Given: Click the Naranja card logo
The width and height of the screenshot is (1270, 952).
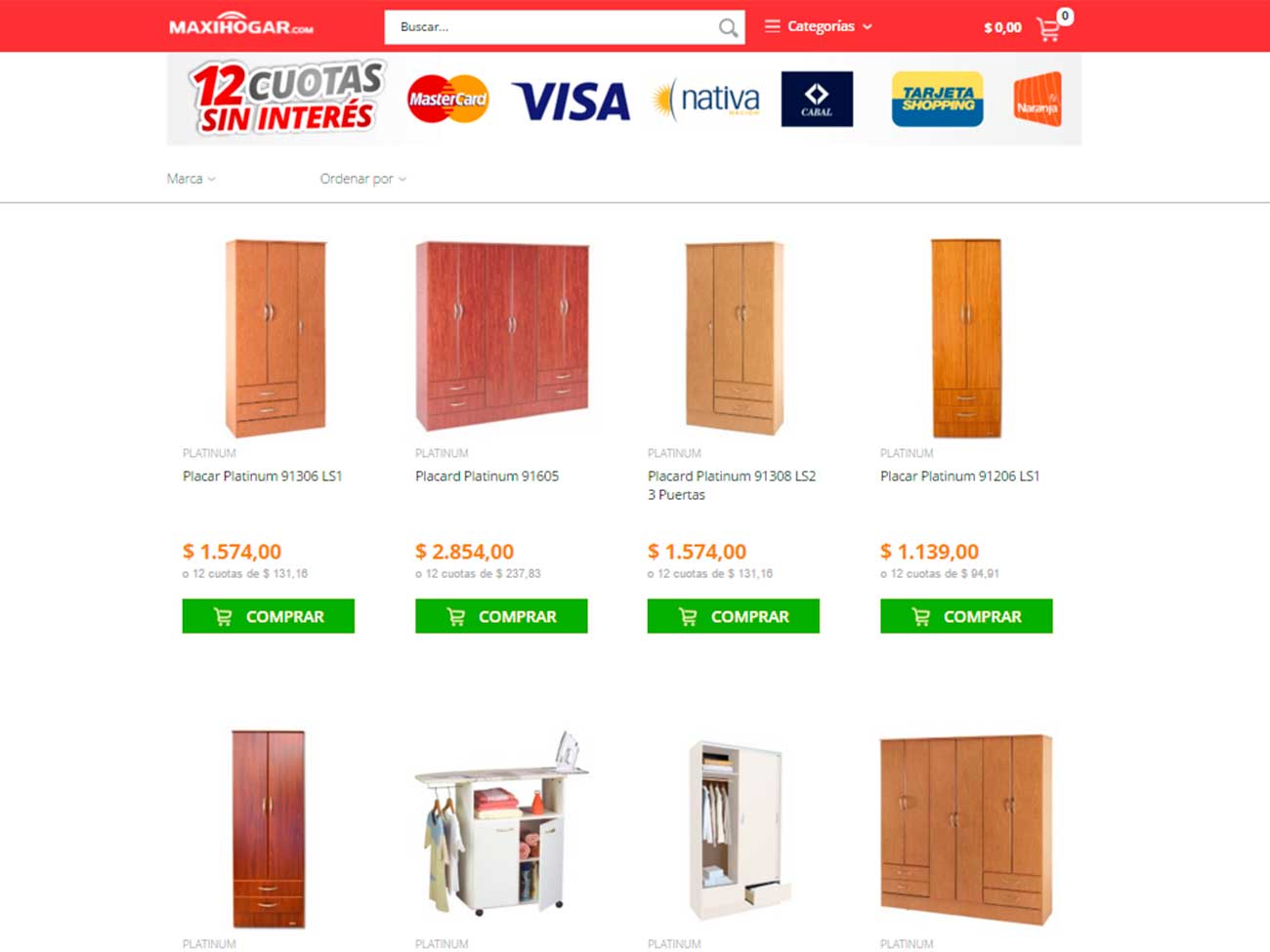Looking at the screenshot, I should point(1037,99).
